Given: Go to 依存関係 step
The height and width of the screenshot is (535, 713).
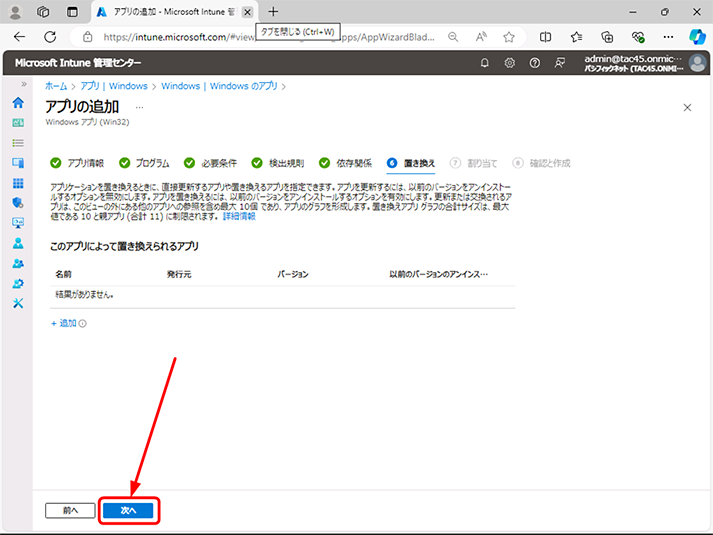Looking at the screenshot, I should (x=345, y=163).
